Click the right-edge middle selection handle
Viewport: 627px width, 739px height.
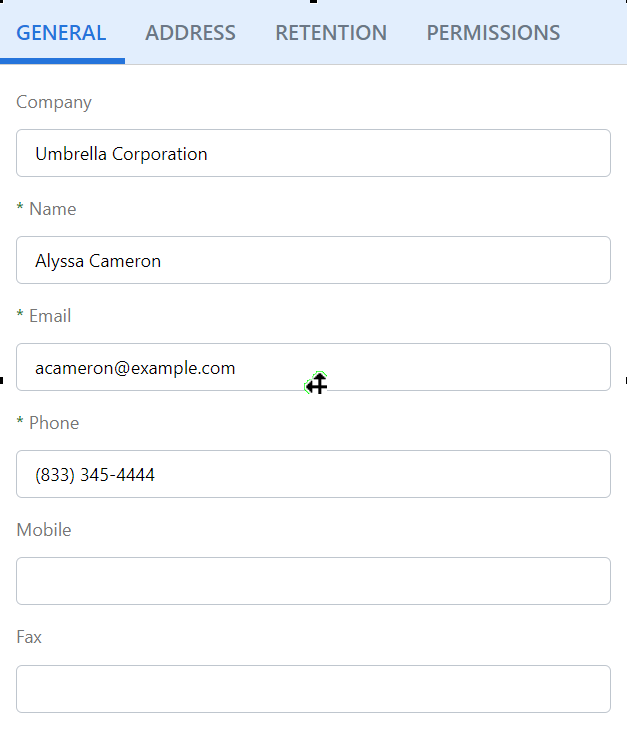[625, 380]
